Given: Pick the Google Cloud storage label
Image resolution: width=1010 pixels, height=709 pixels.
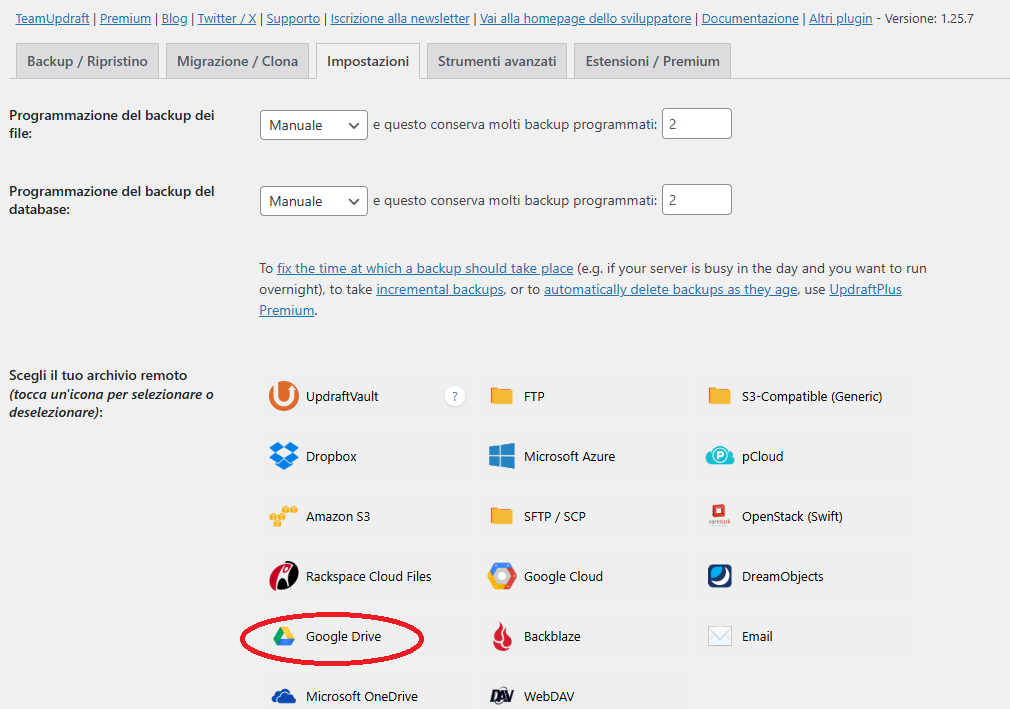Looking at the screenshot, I should [564, 576].
